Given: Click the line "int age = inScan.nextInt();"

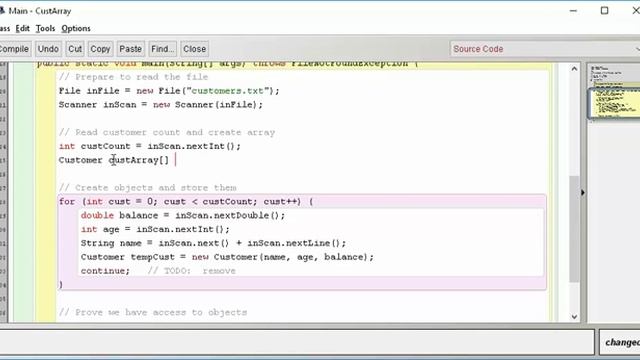Looking at the screenshot, I should pos(155,229).
